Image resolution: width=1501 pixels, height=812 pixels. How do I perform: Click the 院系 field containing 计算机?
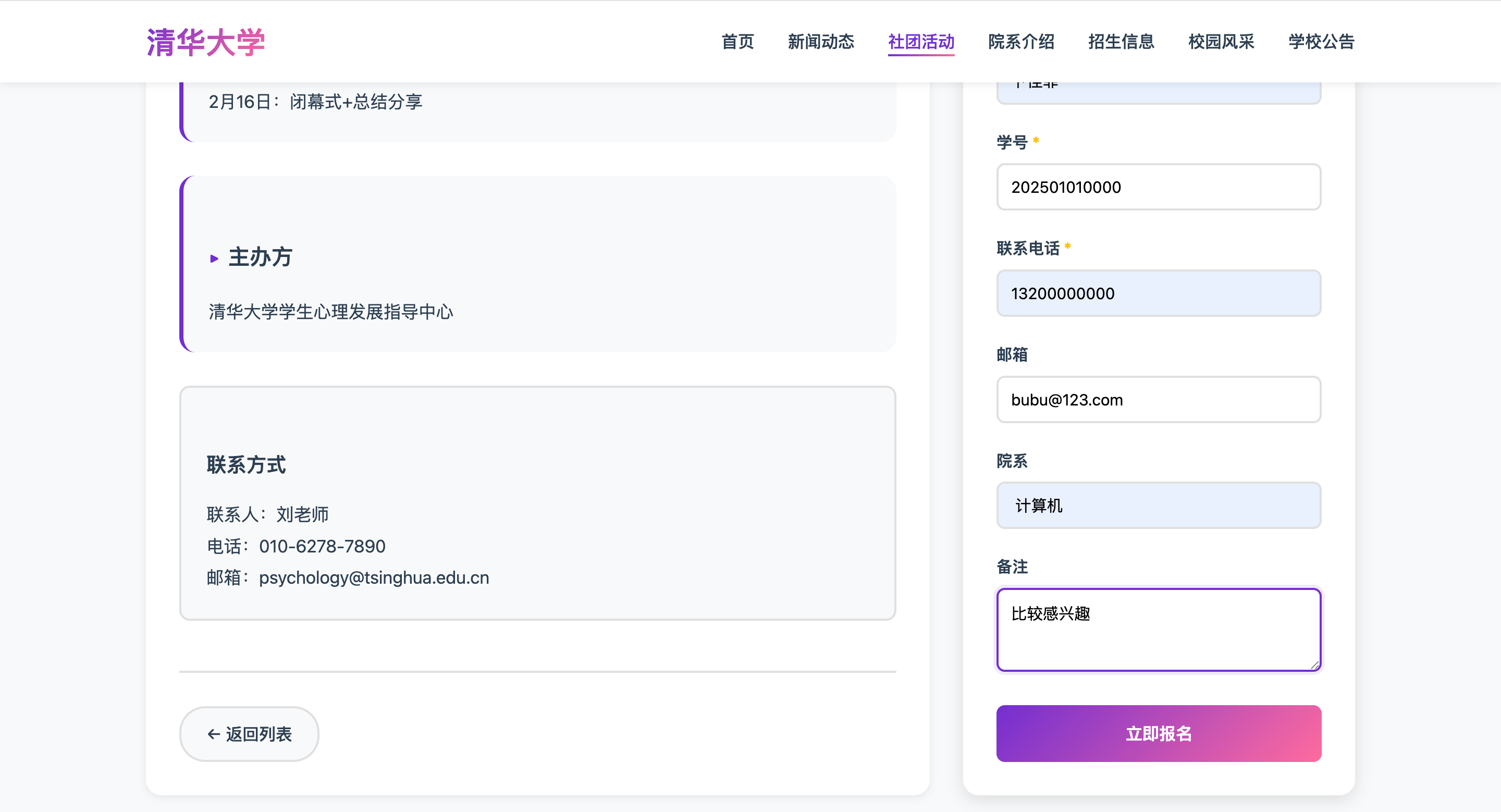click(x=1158, y=506)
